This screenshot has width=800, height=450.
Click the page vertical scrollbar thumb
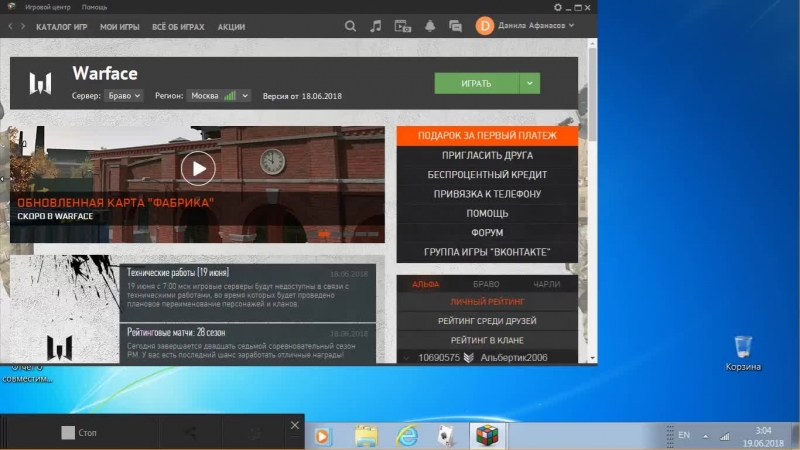(x=592, y=96)
